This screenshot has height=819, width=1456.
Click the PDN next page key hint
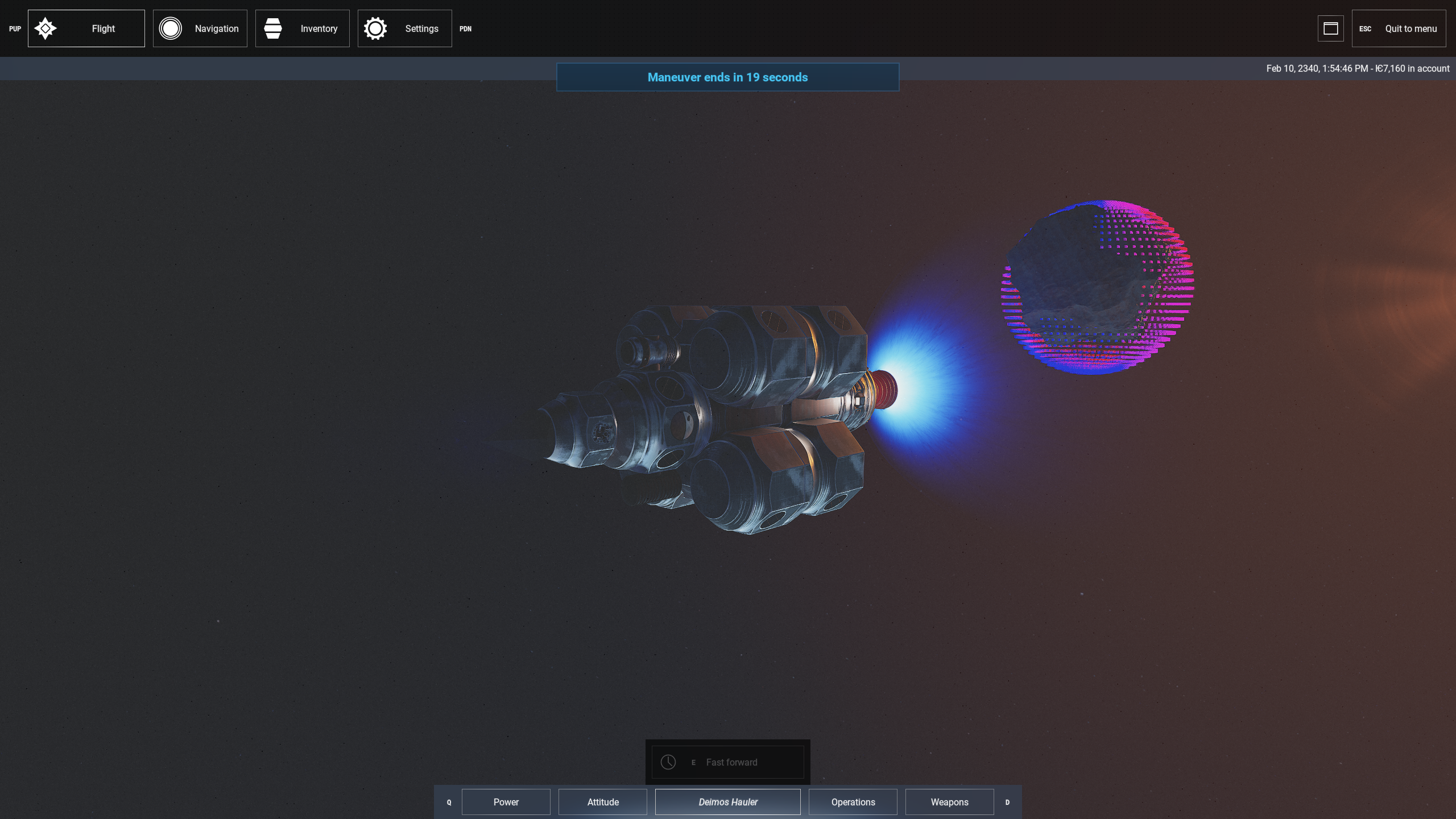pos(465,29)
